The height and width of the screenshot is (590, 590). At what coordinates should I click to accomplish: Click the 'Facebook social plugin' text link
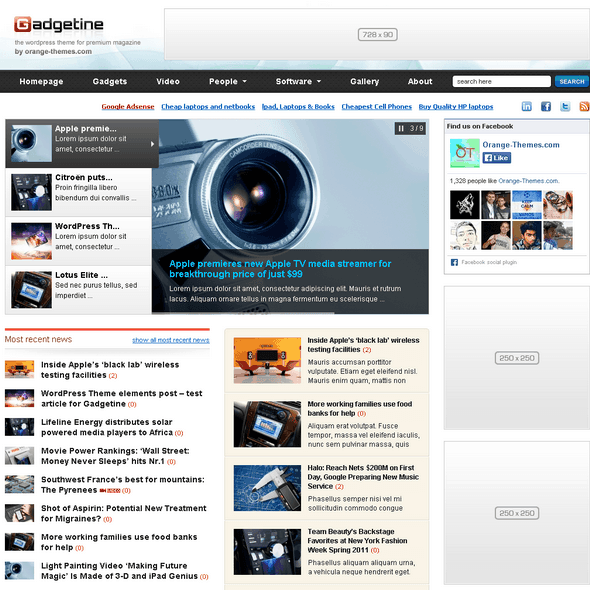tap(489, 262)
